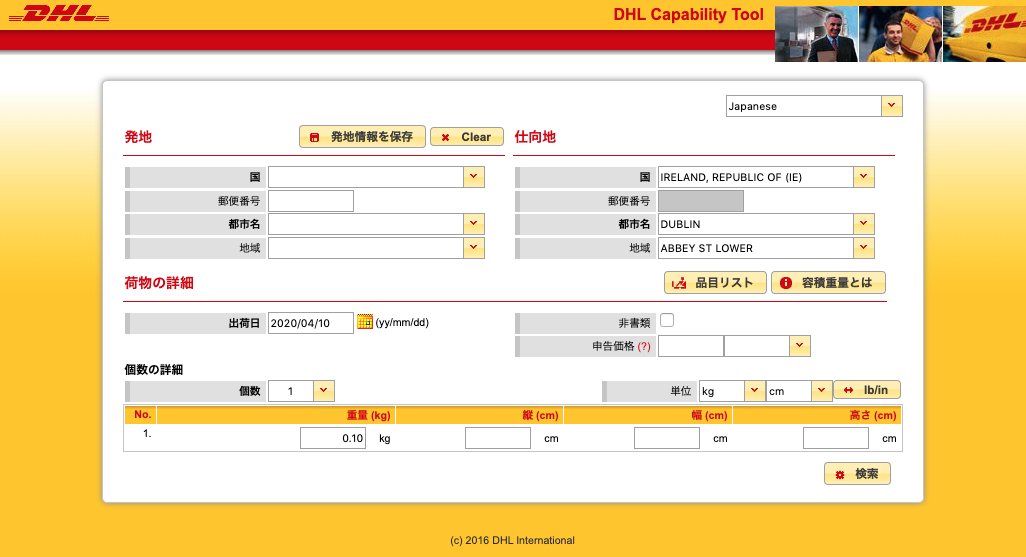Save origin with 発地情報を保存 button

tap(363, 137)
